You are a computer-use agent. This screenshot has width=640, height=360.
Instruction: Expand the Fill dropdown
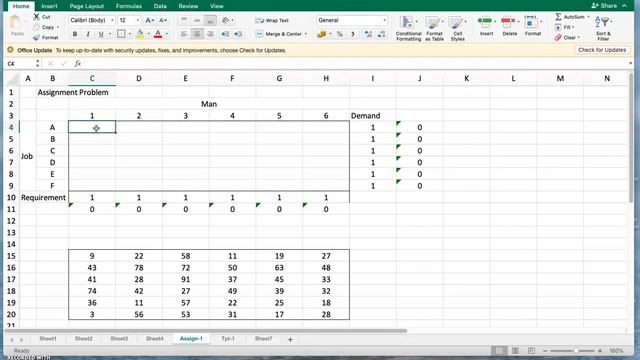[x=573, y=27]
